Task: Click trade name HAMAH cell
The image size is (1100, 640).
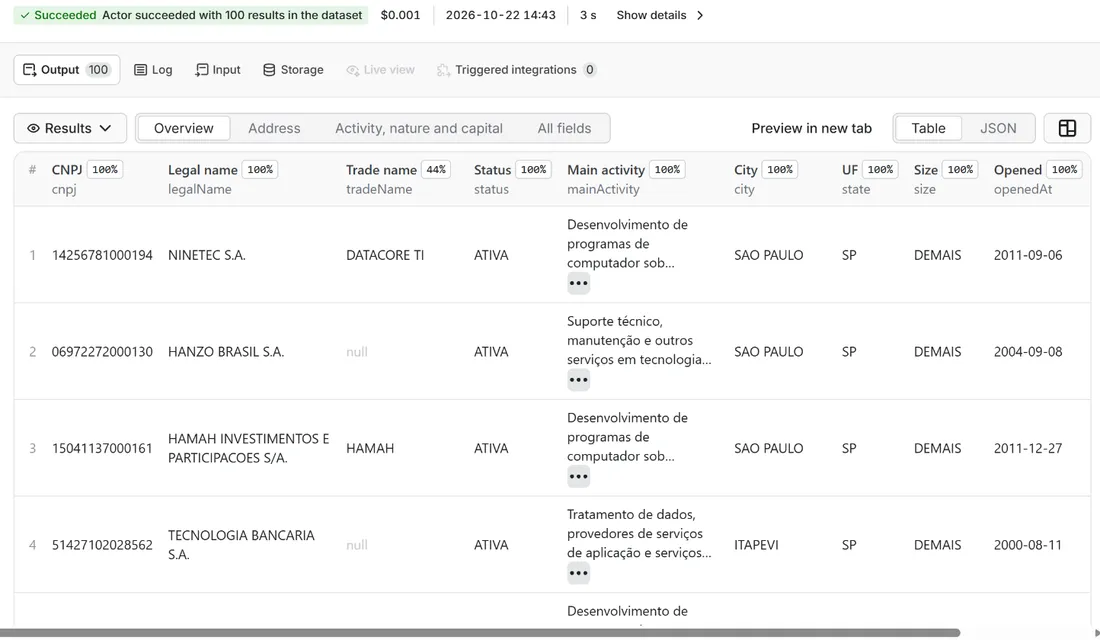Action: click(370, 448)
